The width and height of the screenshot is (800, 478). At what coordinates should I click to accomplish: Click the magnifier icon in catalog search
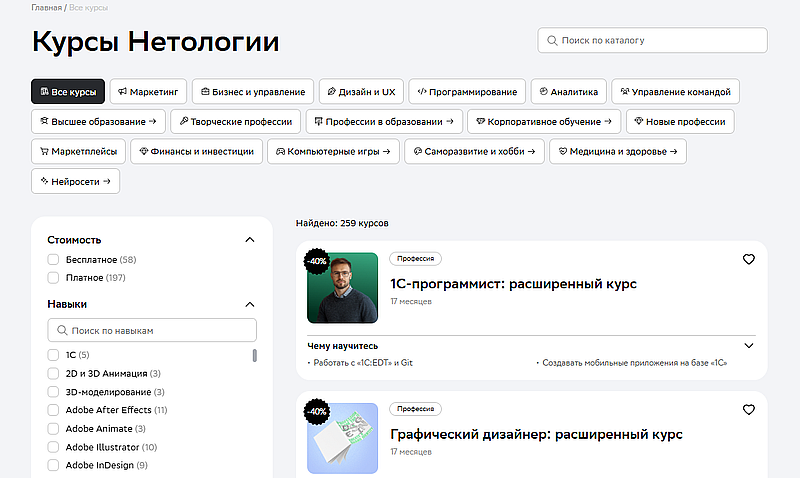551,40
